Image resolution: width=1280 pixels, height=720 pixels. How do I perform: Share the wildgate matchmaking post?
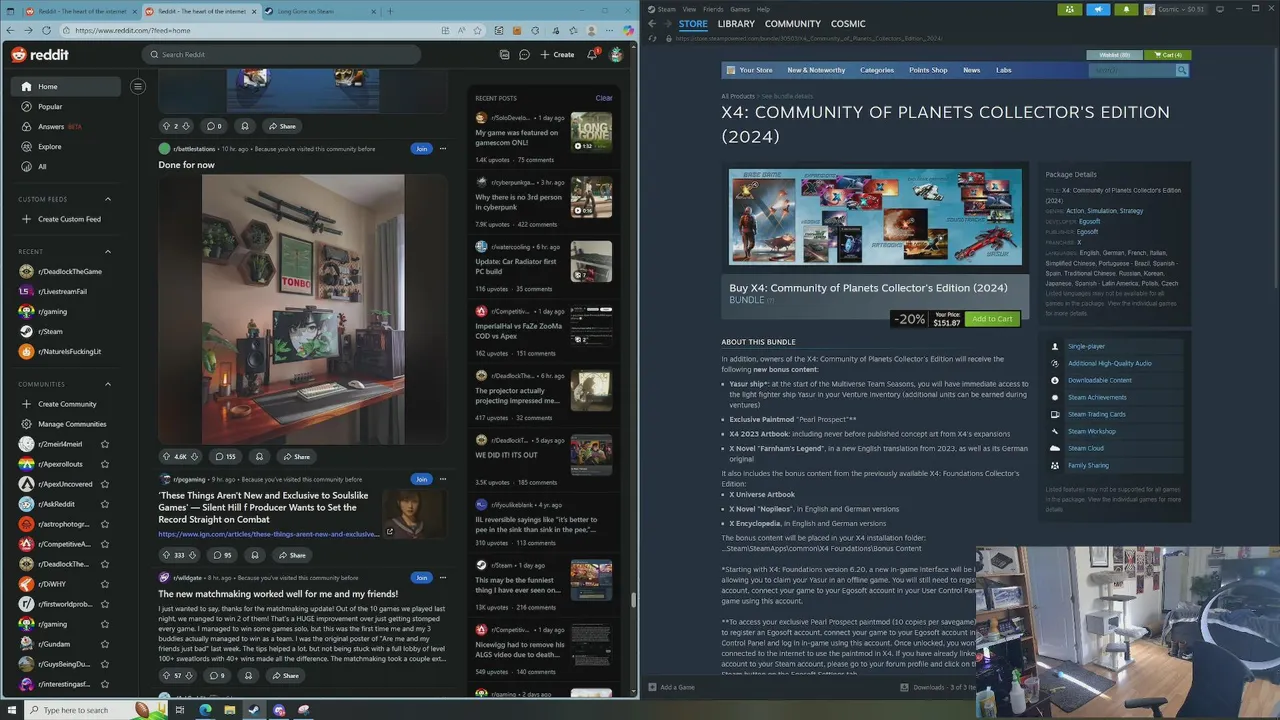click(x=285, y=675)
